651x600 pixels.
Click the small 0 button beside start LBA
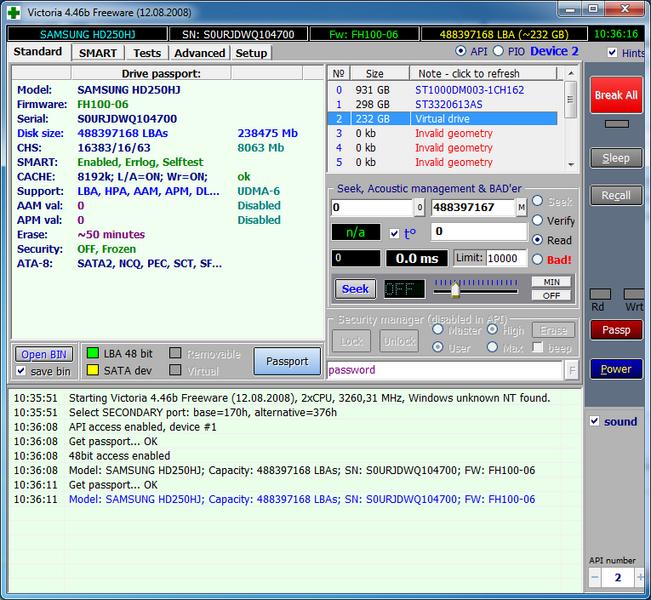pos(419,207)
